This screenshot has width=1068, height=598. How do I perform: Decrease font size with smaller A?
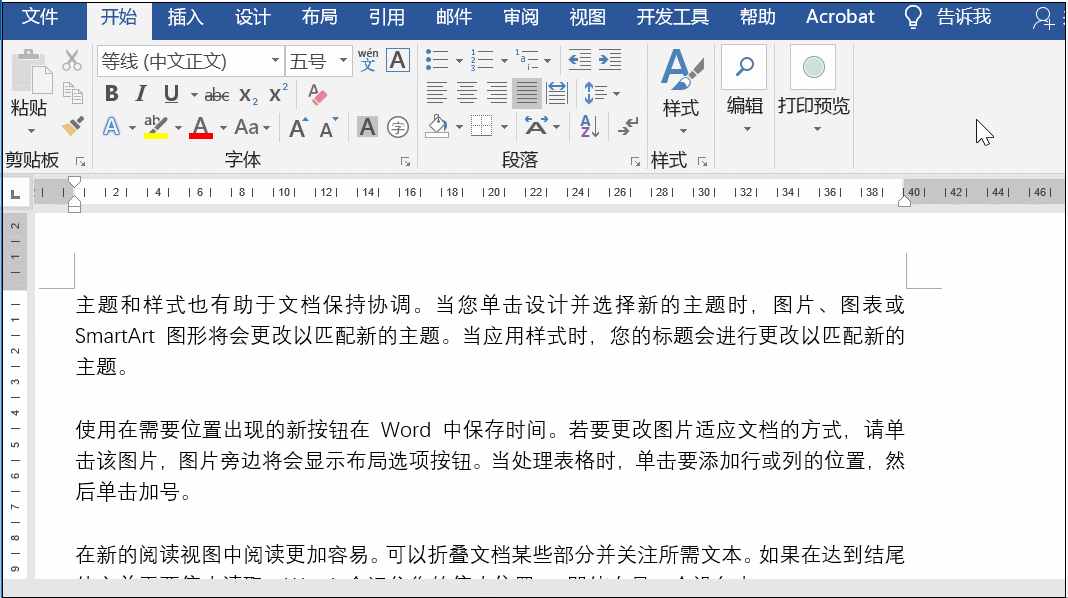pos(328,127)
